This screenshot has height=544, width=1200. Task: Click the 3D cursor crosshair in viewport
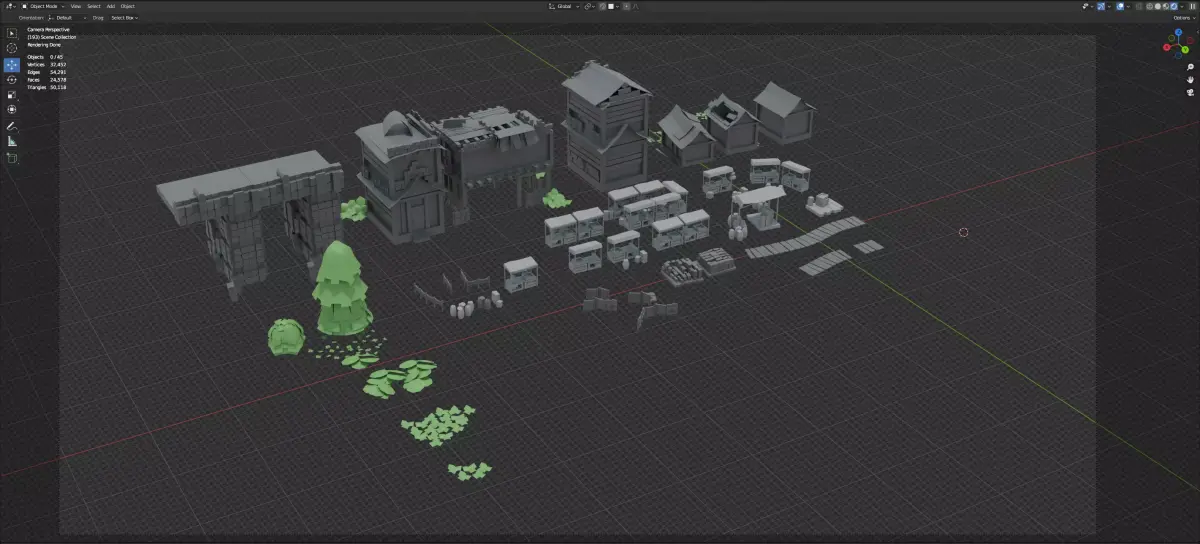pyautogui.click(x=963, y=232)
